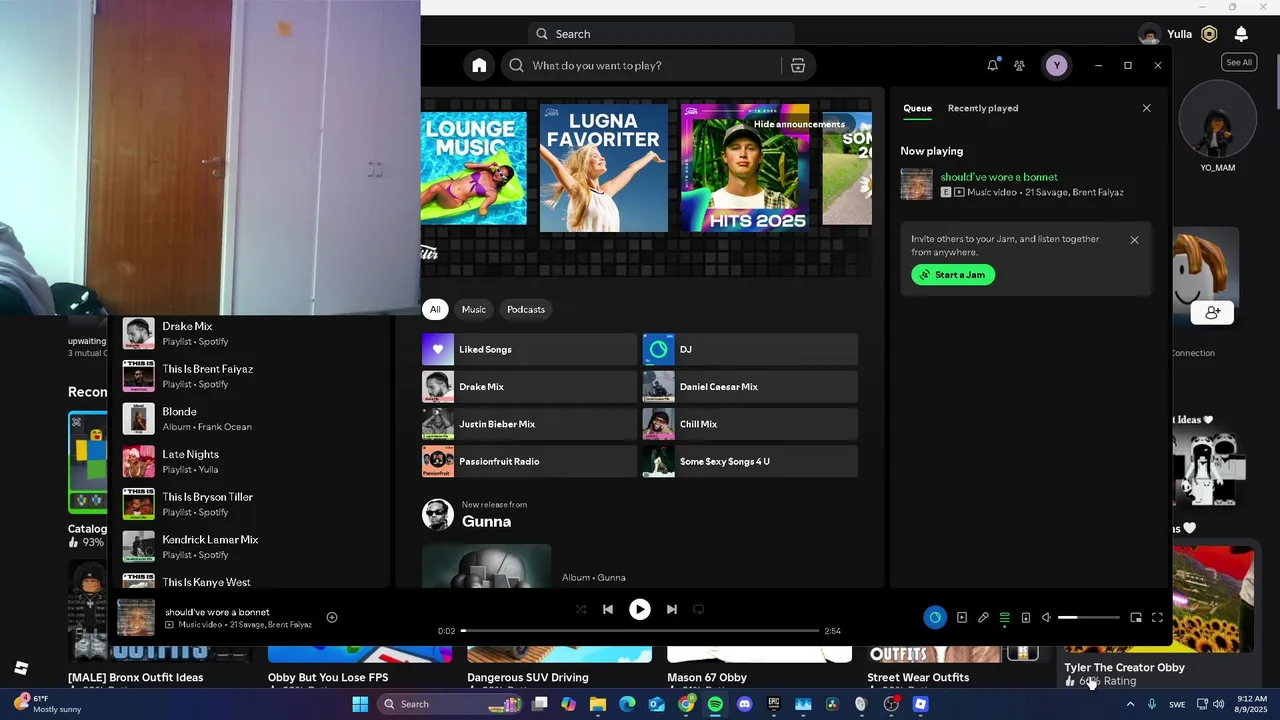Open the Liked Songs tile
Image resolution: width=1280 pixels, height=720 pixels.
pyautogui.click(x=529, y=349)
